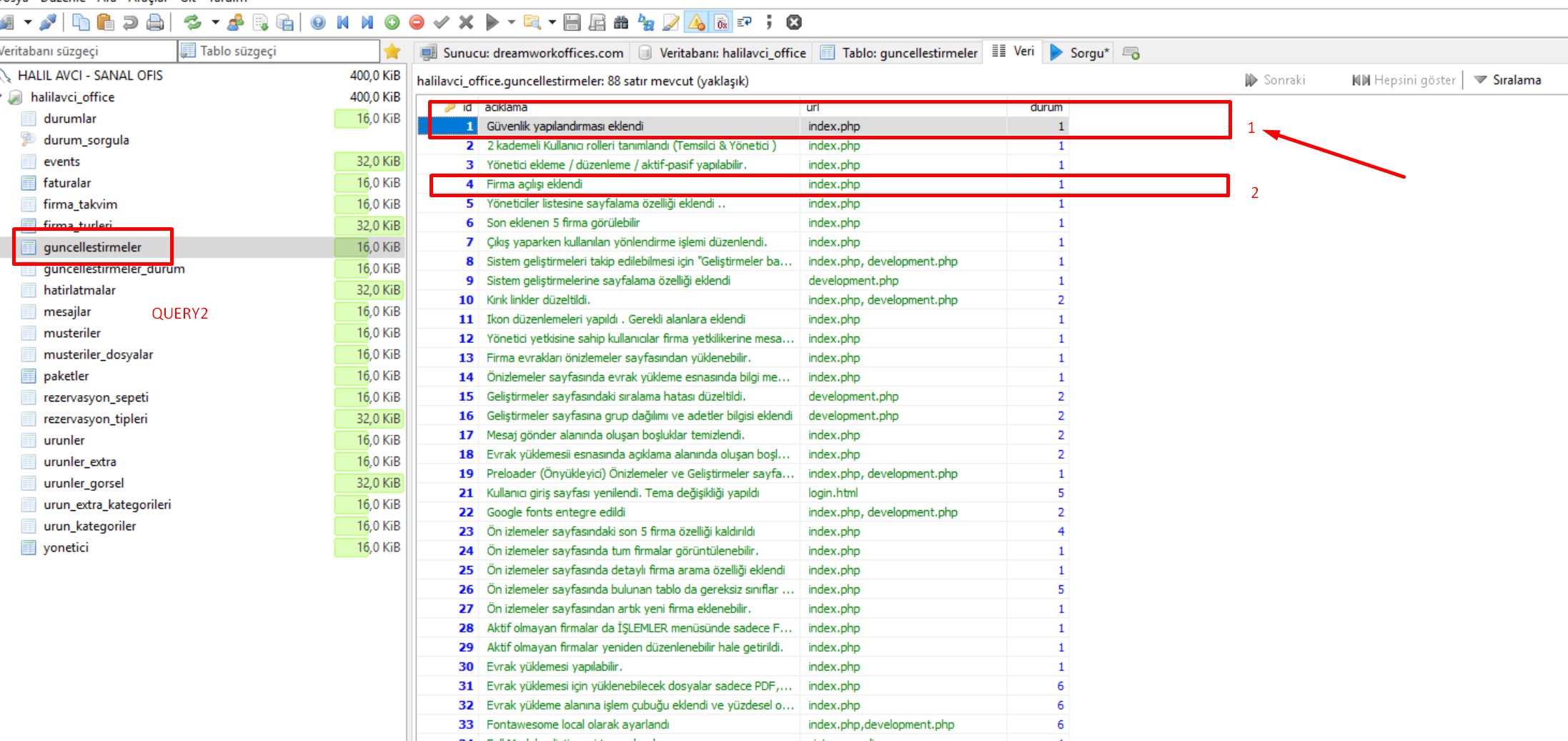Screen dimensions: 1568x741
Task: Jump to first row with blue arrow icon
Action: pos(343,22)
